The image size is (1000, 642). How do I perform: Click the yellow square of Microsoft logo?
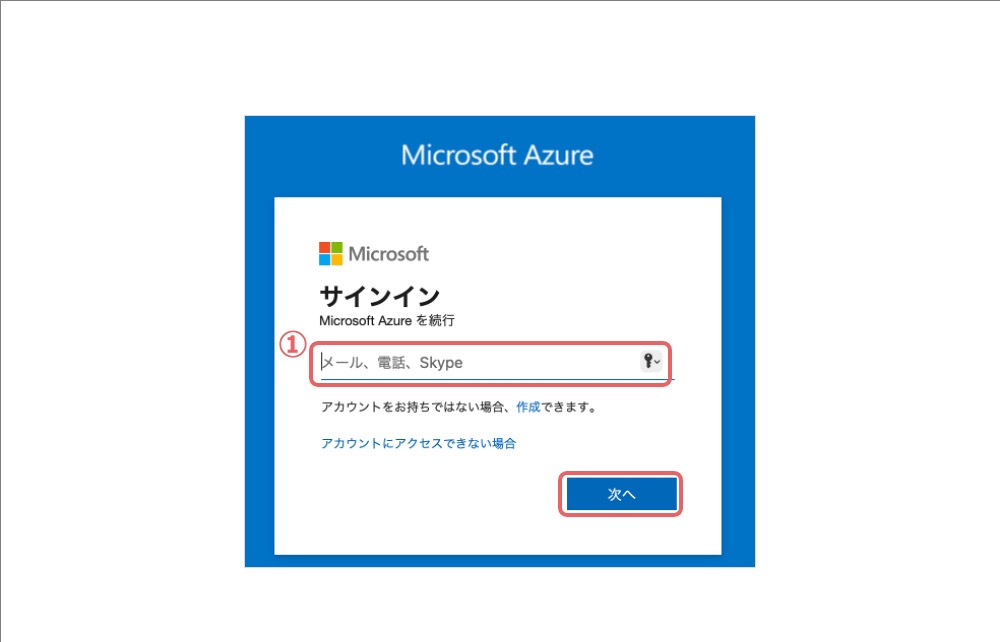pyautogui.click(x=337, y=259)
